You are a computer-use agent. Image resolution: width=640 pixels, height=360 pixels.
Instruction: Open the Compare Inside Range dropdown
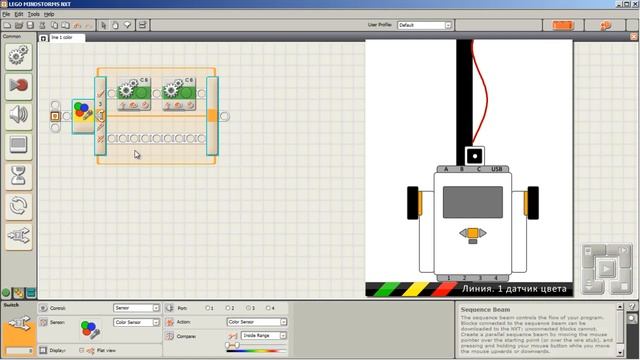(x=264, y=336)
